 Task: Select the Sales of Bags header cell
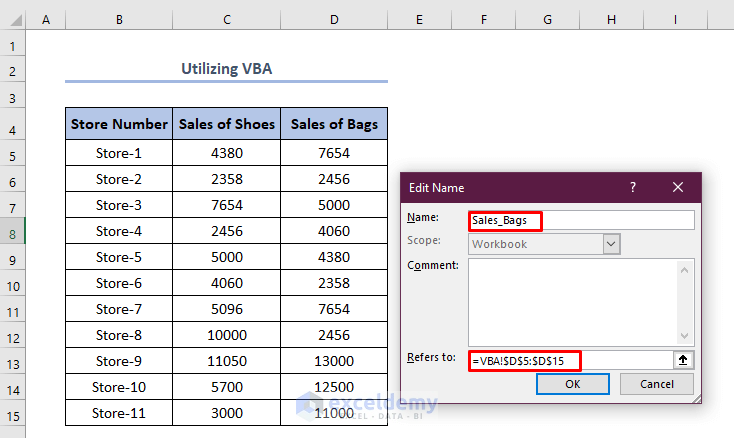(x=334, y=125)
